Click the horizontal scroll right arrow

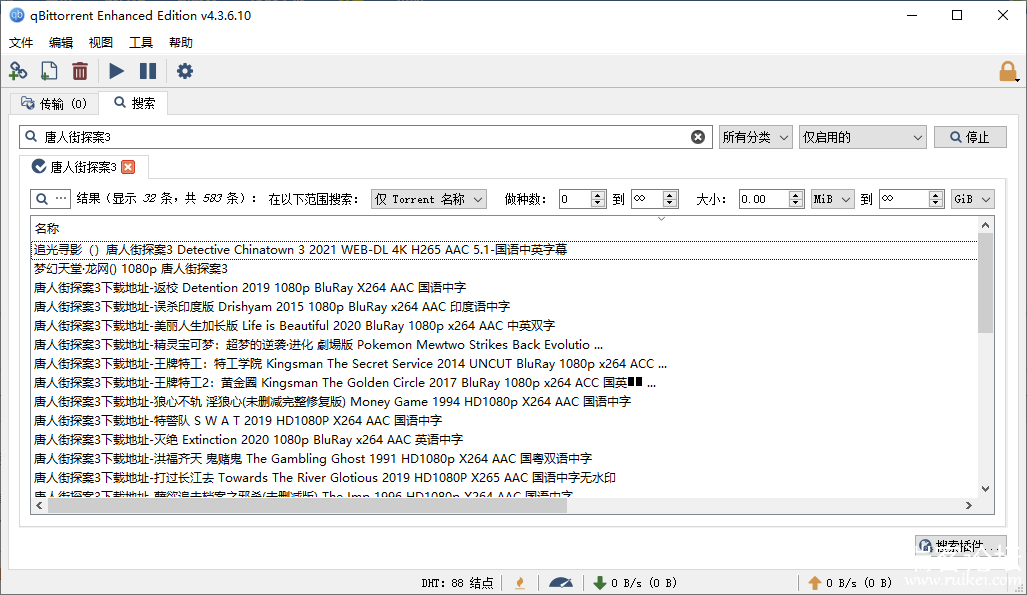click(969, 505)
